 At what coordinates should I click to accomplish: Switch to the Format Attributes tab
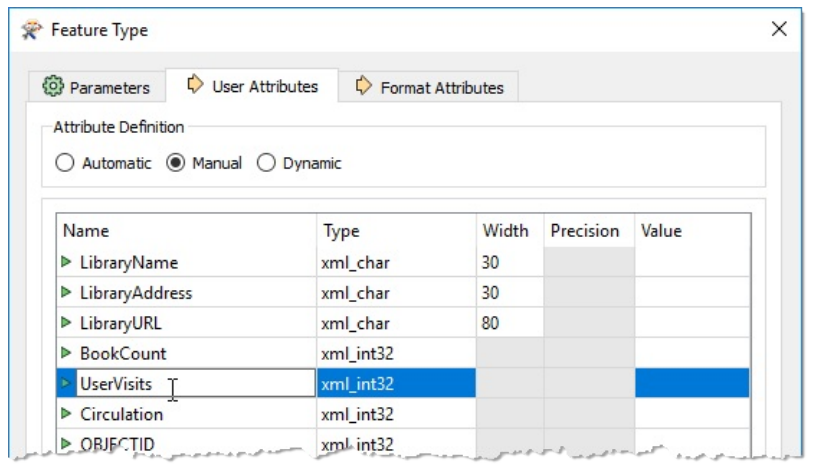(x=430, y=87)
